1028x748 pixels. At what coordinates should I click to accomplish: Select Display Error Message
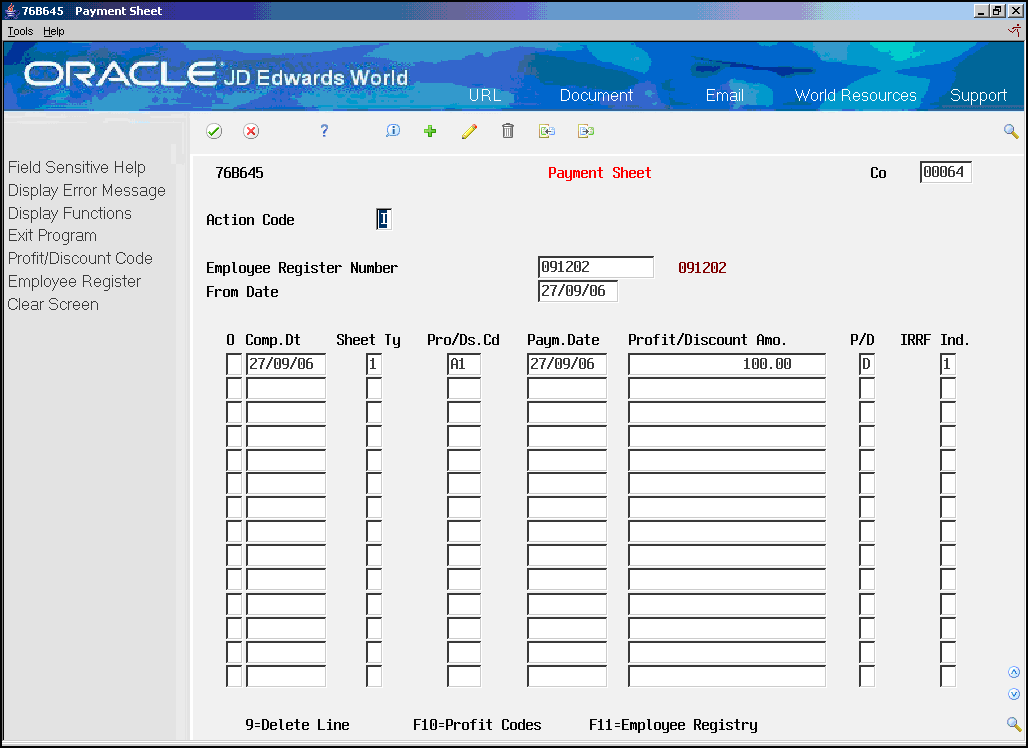coord(87,191)
